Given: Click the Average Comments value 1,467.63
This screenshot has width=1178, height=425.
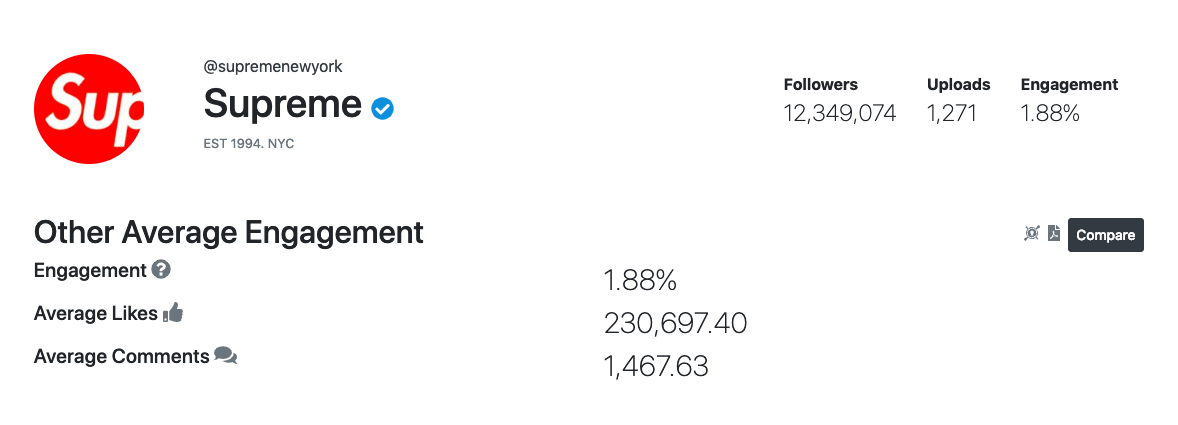Looking at the screenshot, I should pos(656,366).
